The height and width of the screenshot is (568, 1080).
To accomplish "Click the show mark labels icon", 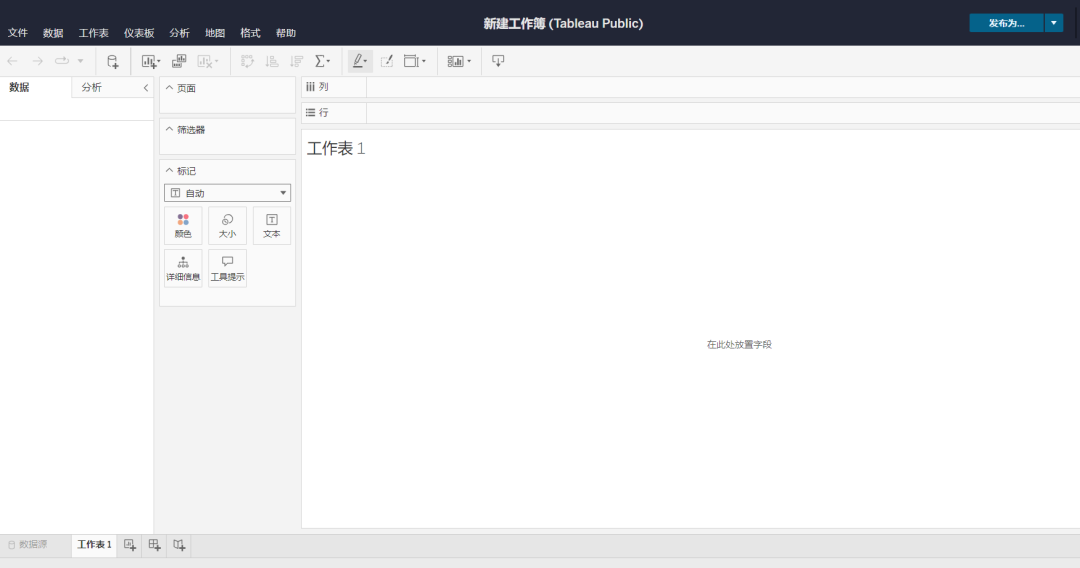I will tap(386, 61).
